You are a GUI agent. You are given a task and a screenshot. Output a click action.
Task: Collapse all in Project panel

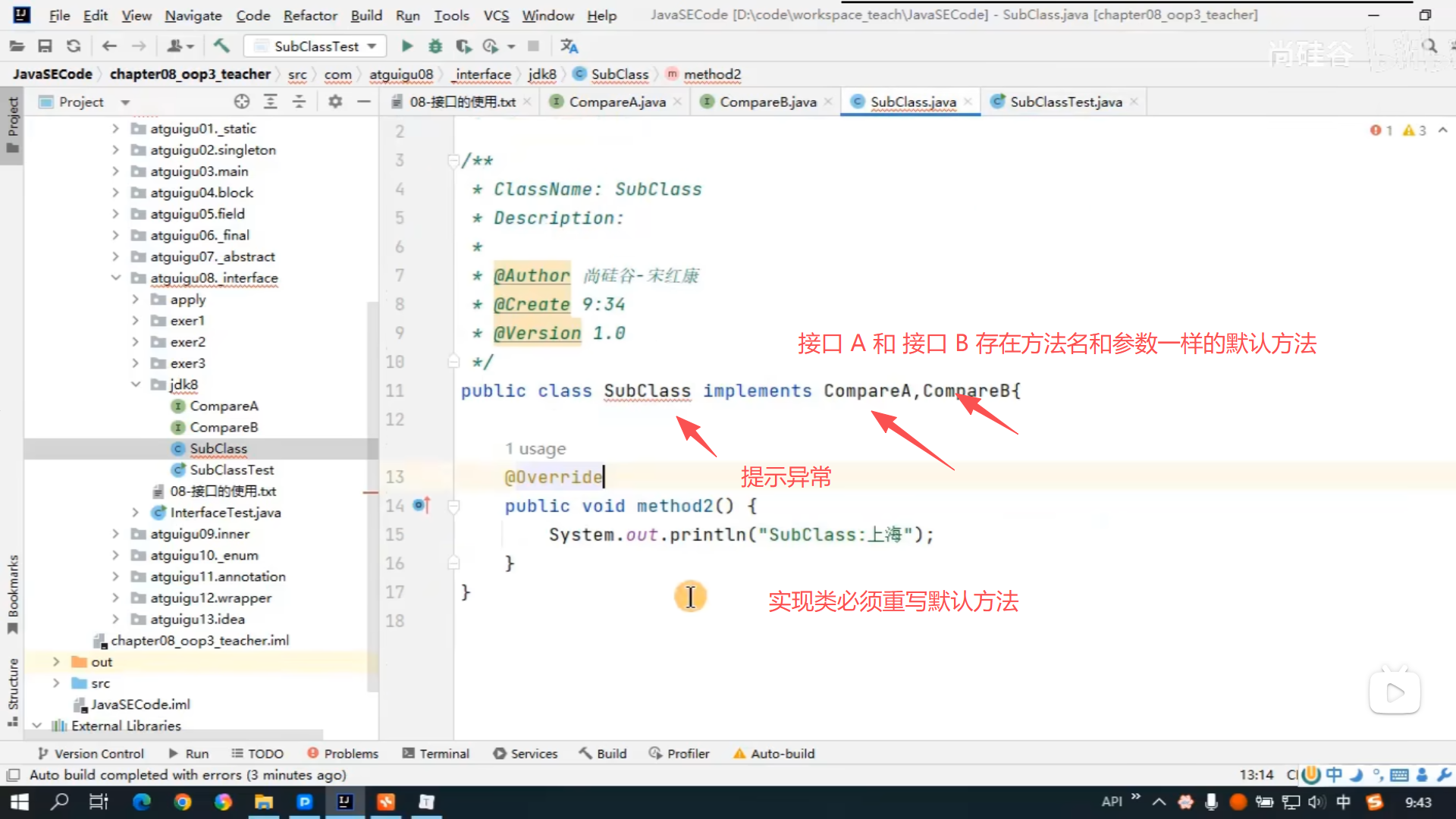pyautogui.click(x=300, y=102)
